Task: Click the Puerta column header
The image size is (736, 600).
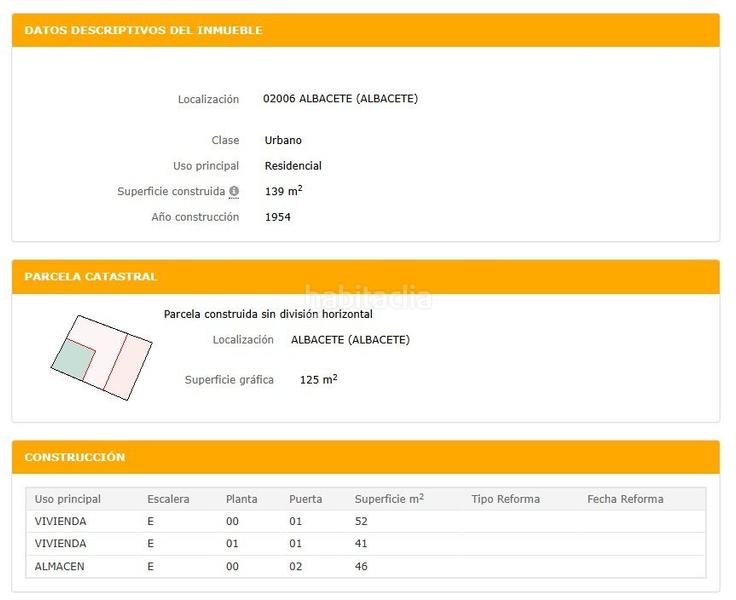Action: [x=305, y=499]
